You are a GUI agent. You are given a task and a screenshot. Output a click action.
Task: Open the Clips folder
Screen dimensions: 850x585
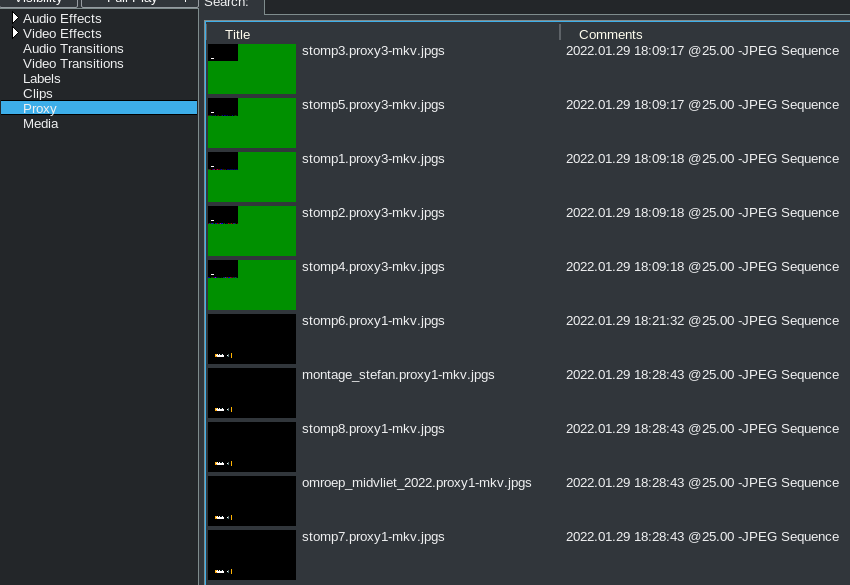tap(38, 93)
